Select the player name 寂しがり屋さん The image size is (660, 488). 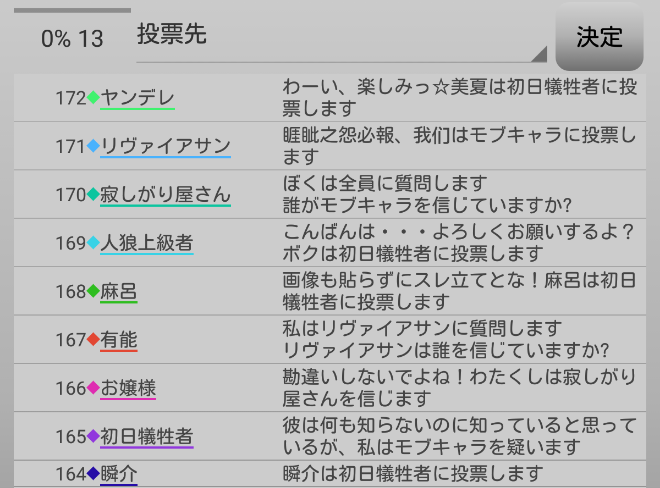(166, 194)
